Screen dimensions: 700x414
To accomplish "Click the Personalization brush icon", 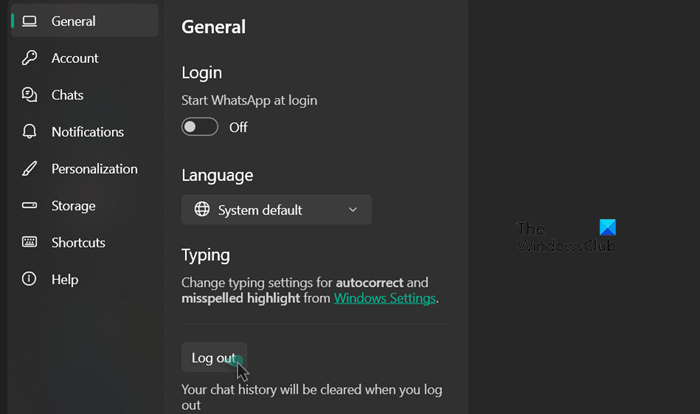I will pos(30,169).
